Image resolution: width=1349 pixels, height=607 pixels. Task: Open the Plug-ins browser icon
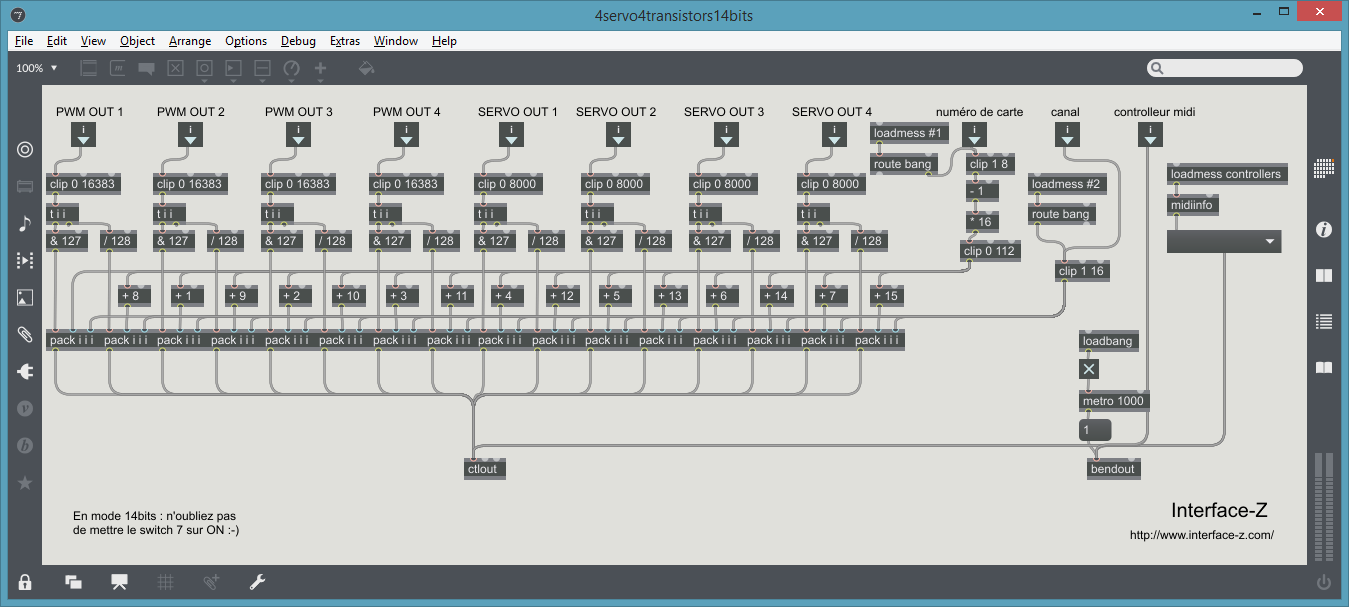(25, 371)
